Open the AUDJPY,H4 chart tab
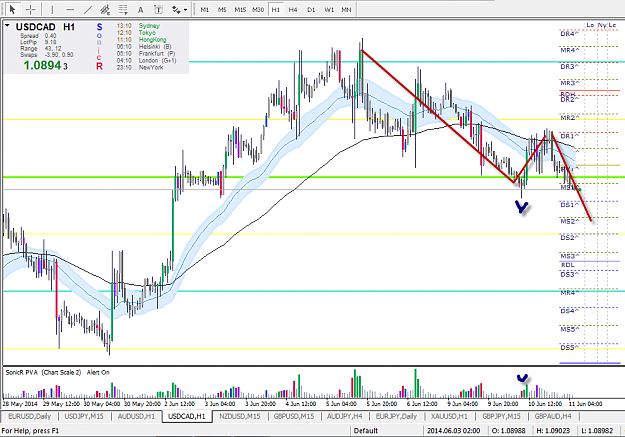This screenshot has width=625, height=437. coord(345,416)
